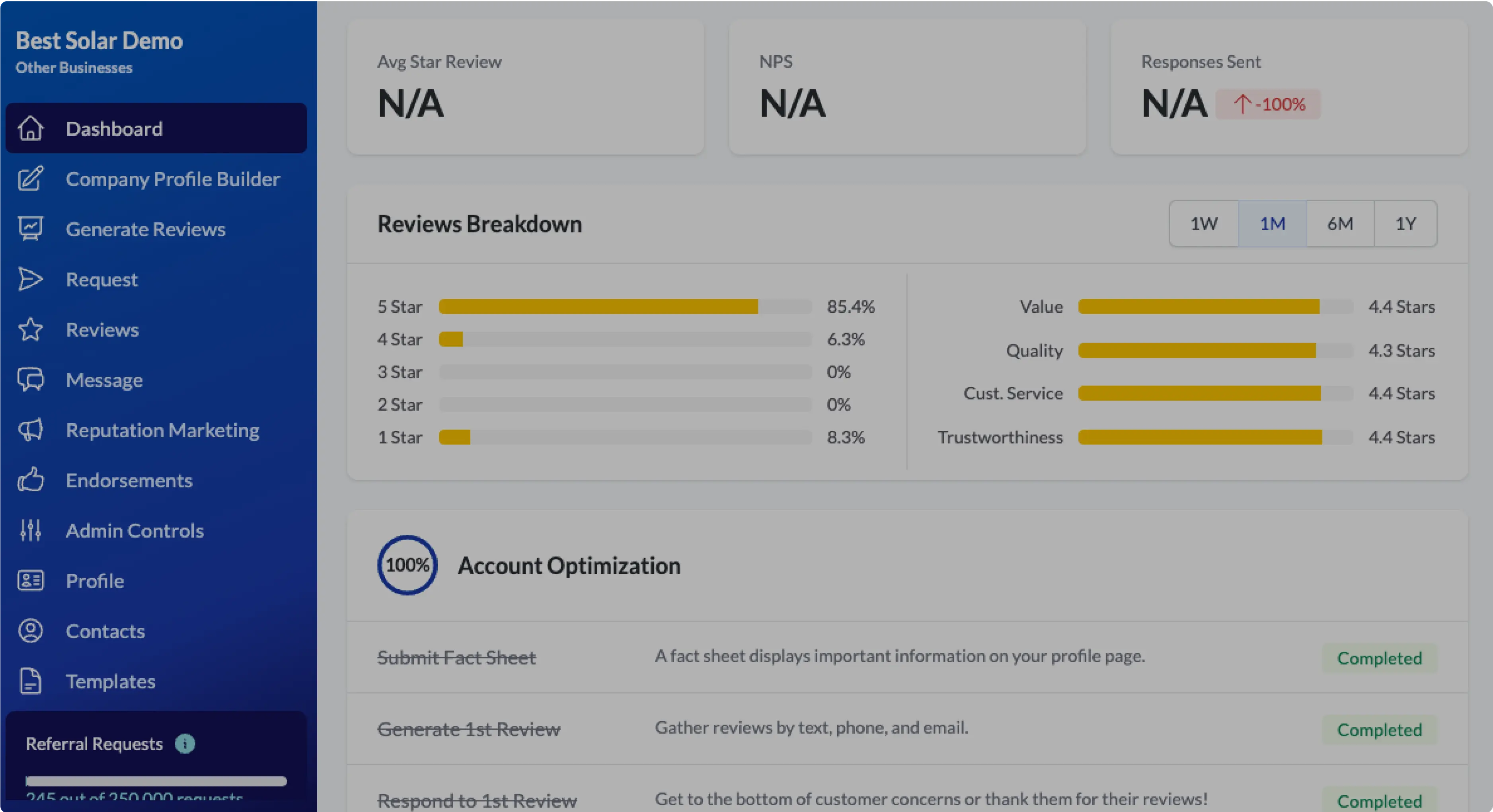
Task: Click the Request paper plane icon
Action: tap(30, 279)
